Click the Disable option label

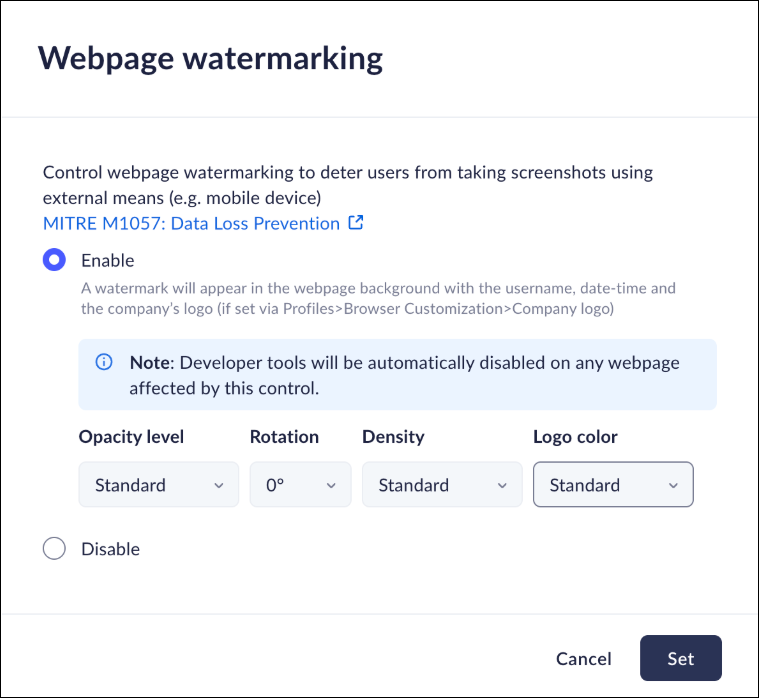pos(110,549)
